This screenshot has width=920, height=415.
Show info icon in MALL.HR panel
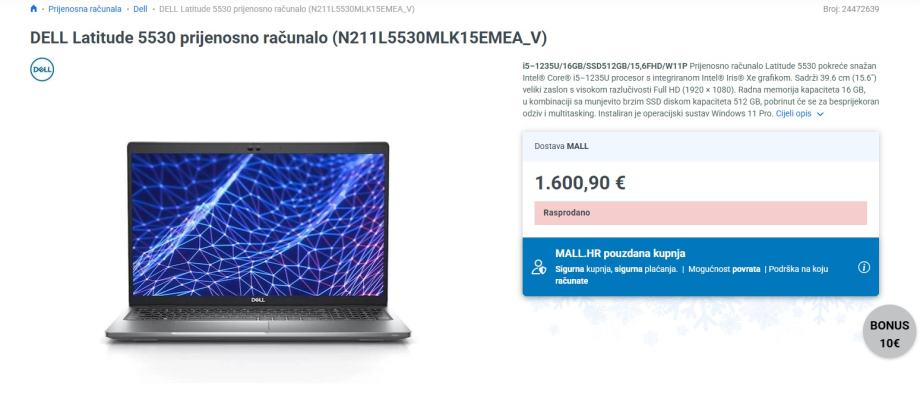coord(864,267)
